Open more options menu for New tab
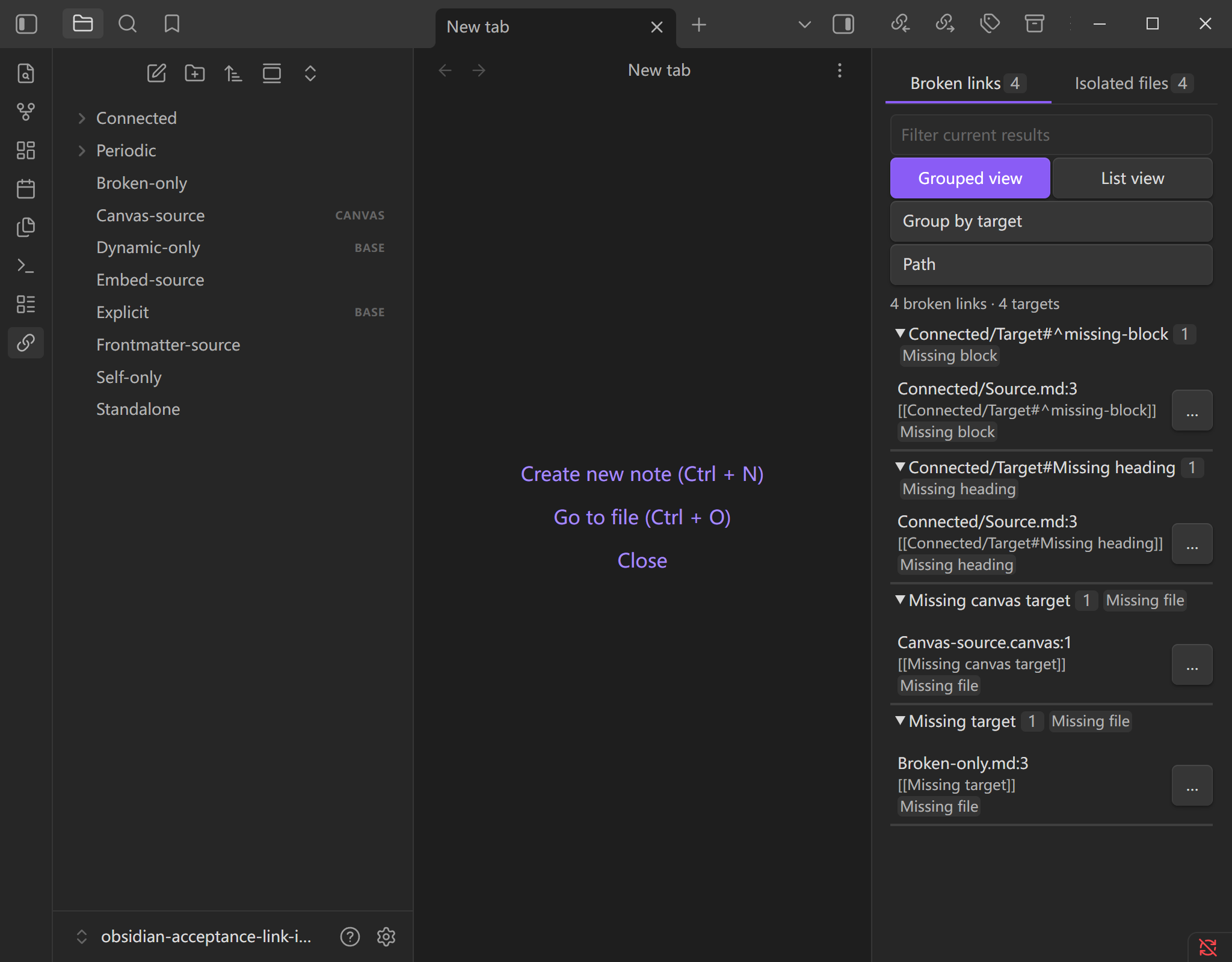This screenshot has height=962, width=1232. 840,70
